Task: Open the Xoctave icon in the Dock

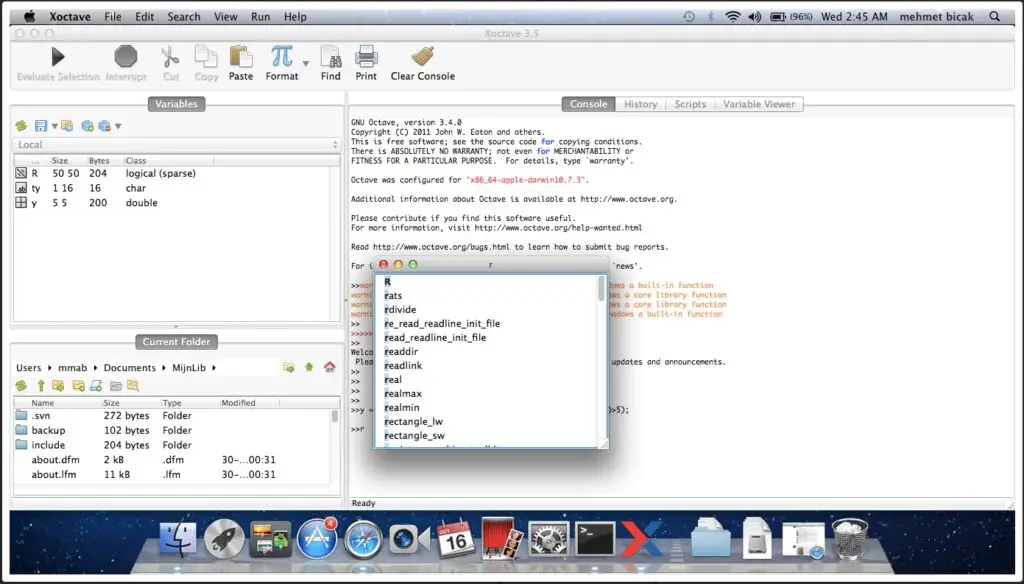Action: [x=642, y=539]
